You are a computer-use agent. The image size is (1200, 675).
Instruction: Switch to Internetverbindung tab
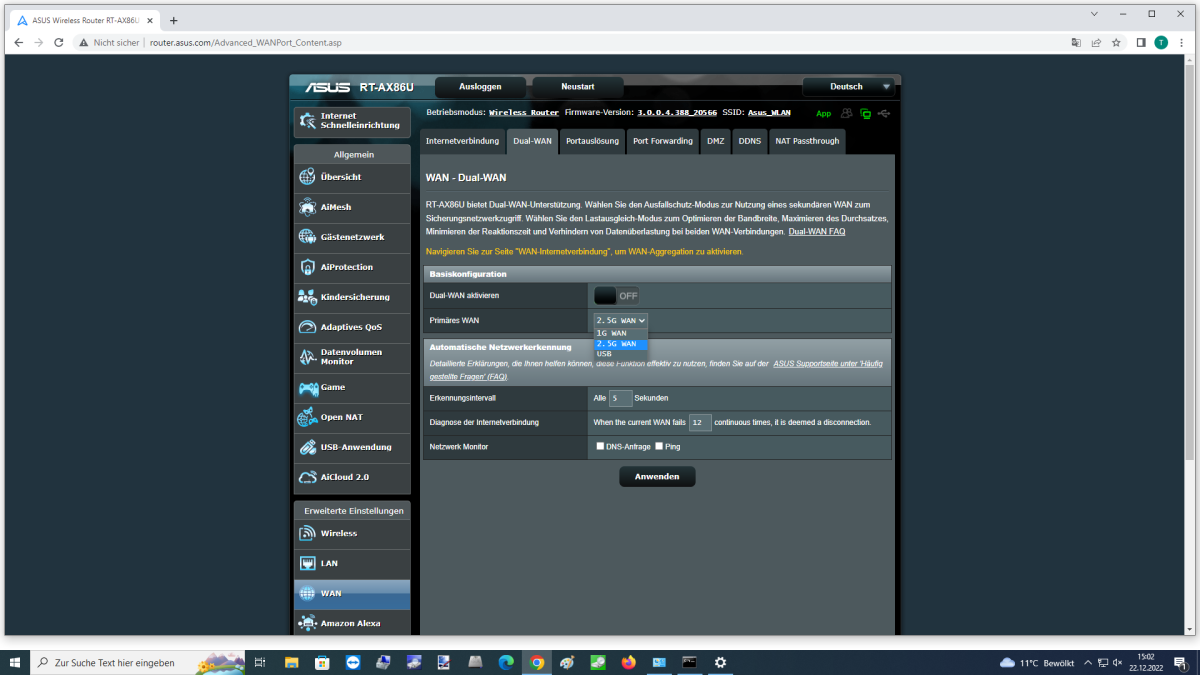pos(462,141)
